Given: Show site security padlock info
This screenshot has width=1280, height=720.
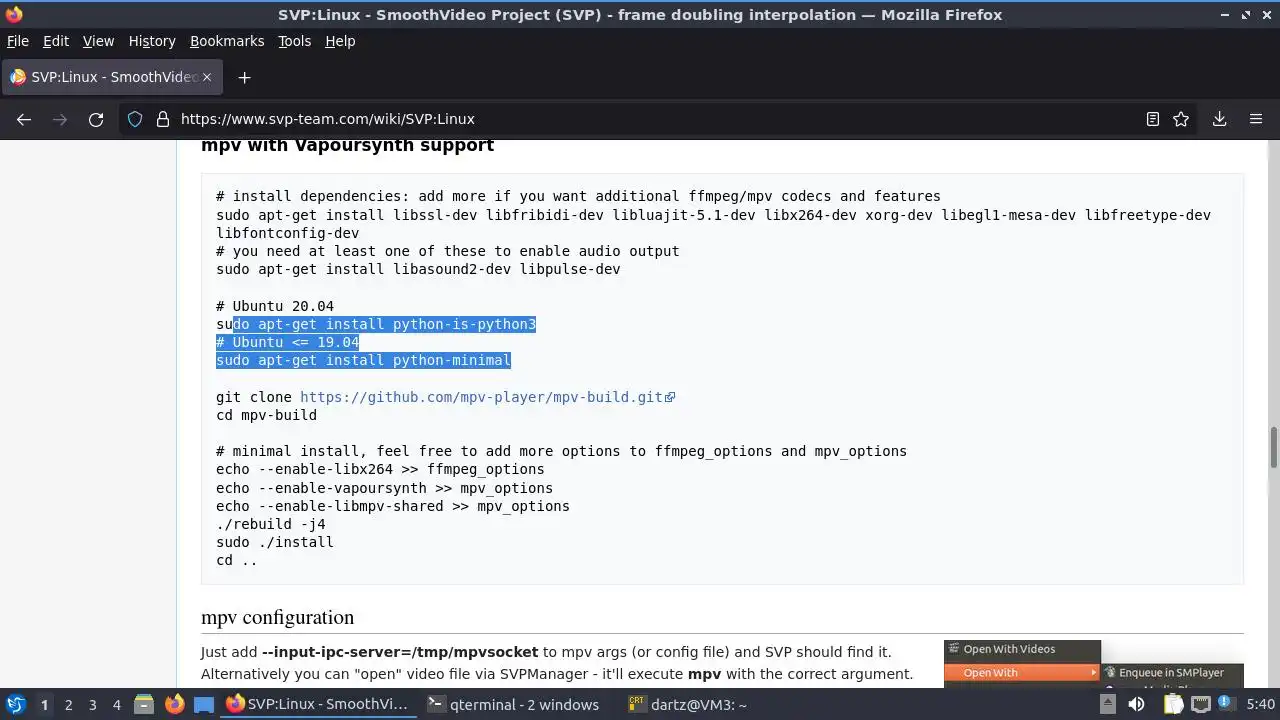Looking at the screenshot, I should coord(163,119).
